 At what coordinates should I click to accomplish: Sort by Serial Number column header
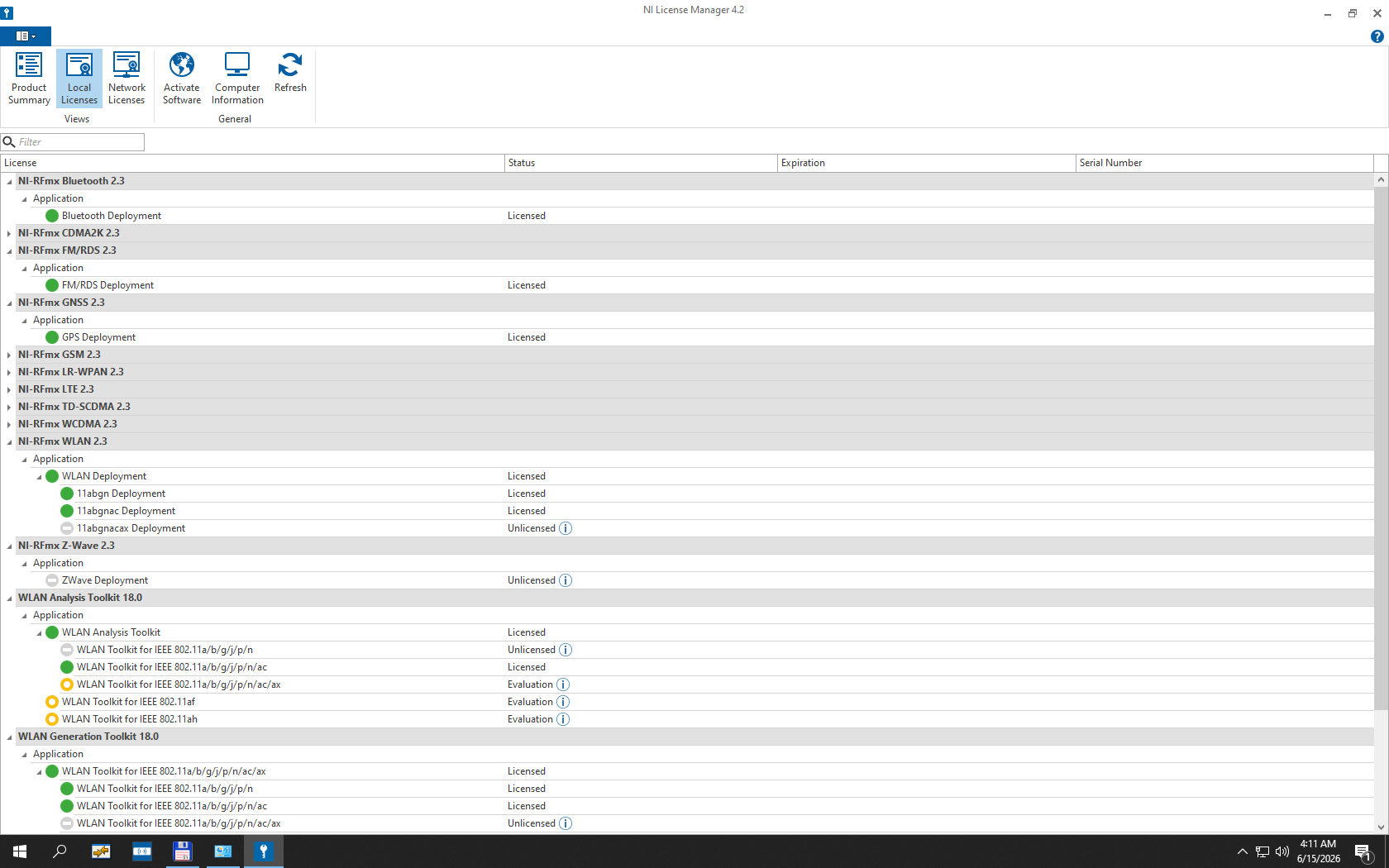tap(1224, 163)
